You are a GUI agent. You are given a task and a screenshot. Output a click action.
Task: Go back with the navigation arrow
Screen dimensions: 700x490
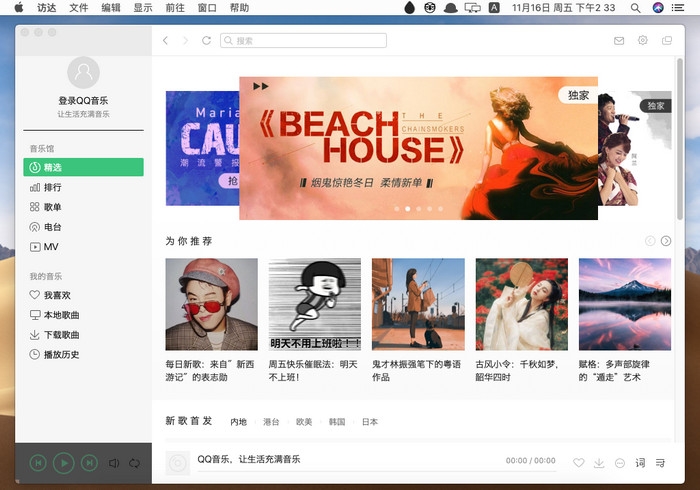coord(166,41)
